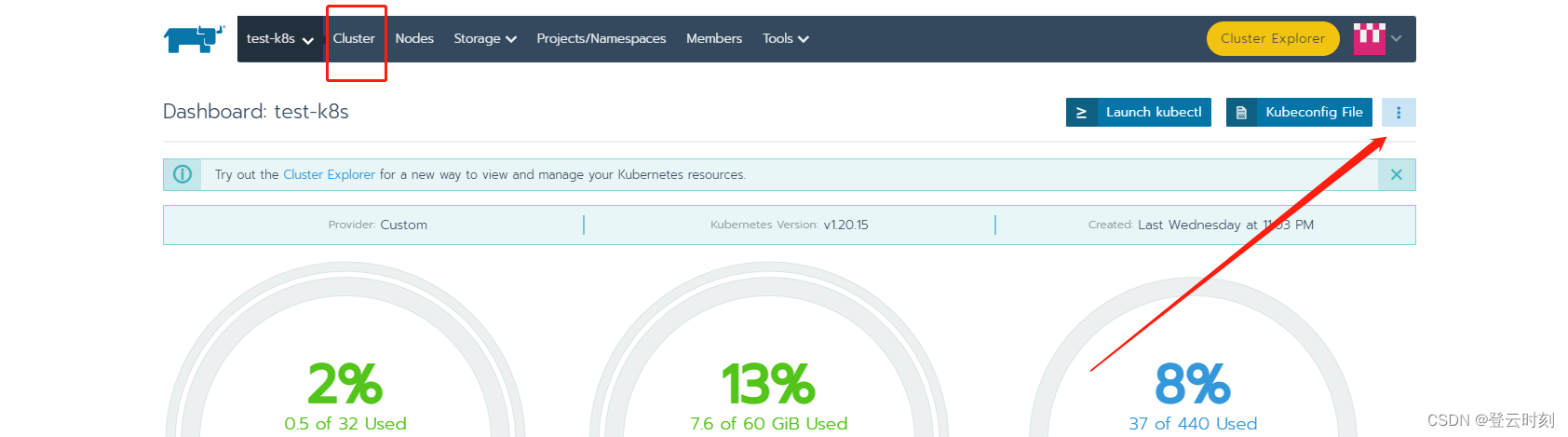Screen dimensions: 1568x437
Task: Click the 7.6 of 60 GiB Used label
Action: coord(769,424)
